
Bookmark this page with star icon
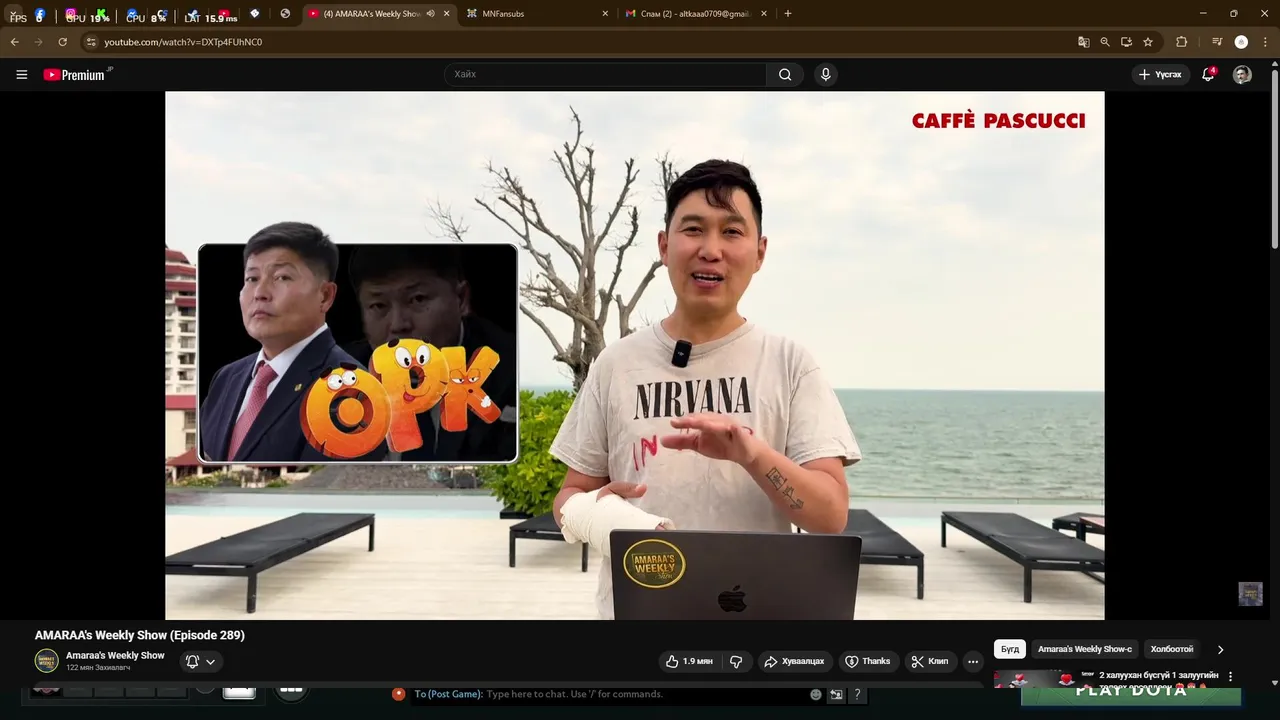point(1148,42)
